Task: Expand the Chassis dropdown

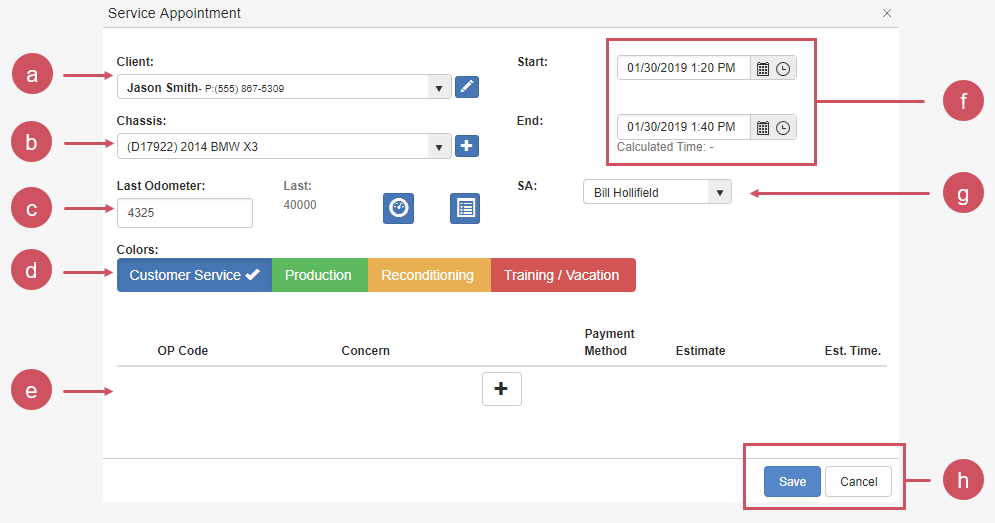Action: click(x=438, y=147)
